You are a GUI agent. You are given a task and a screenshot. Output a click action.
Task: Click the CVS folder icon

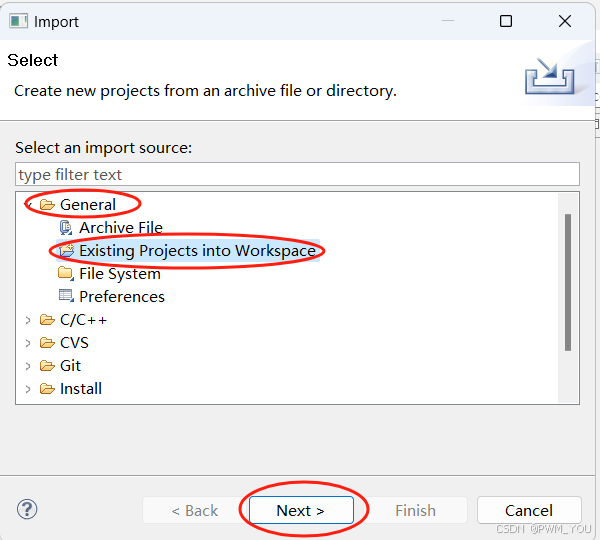point(47,343)
